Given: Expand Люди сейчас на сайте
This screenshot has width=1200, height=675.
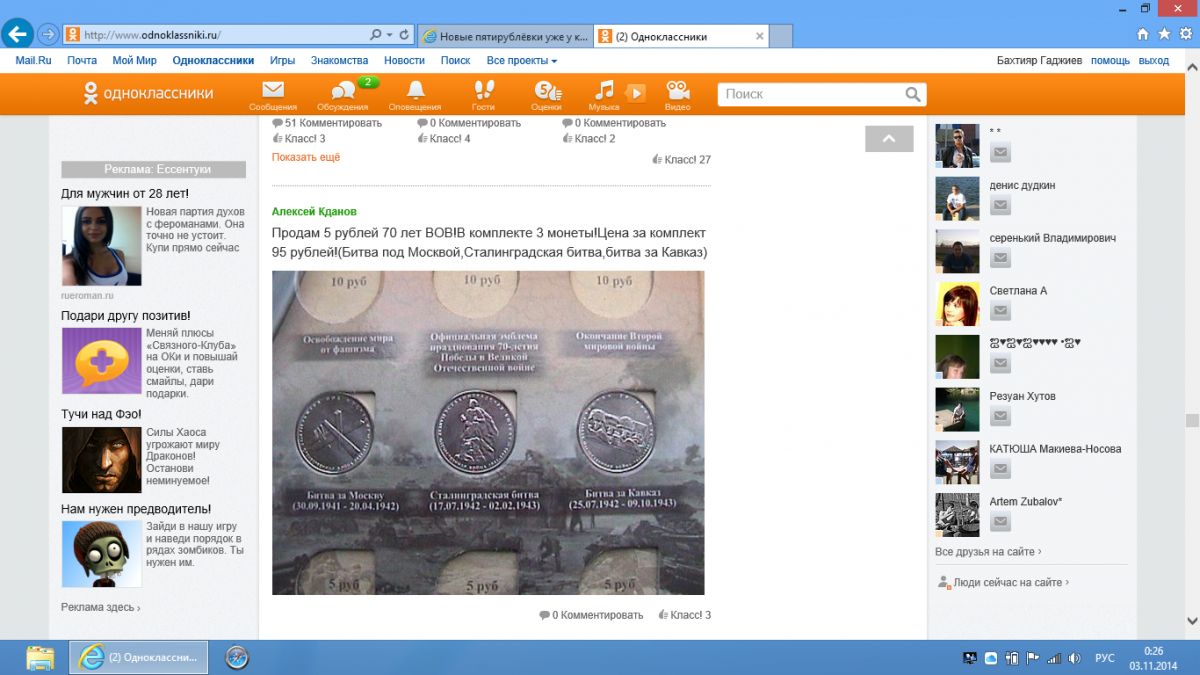Looking at the screenshot, I should point(1006,582).
